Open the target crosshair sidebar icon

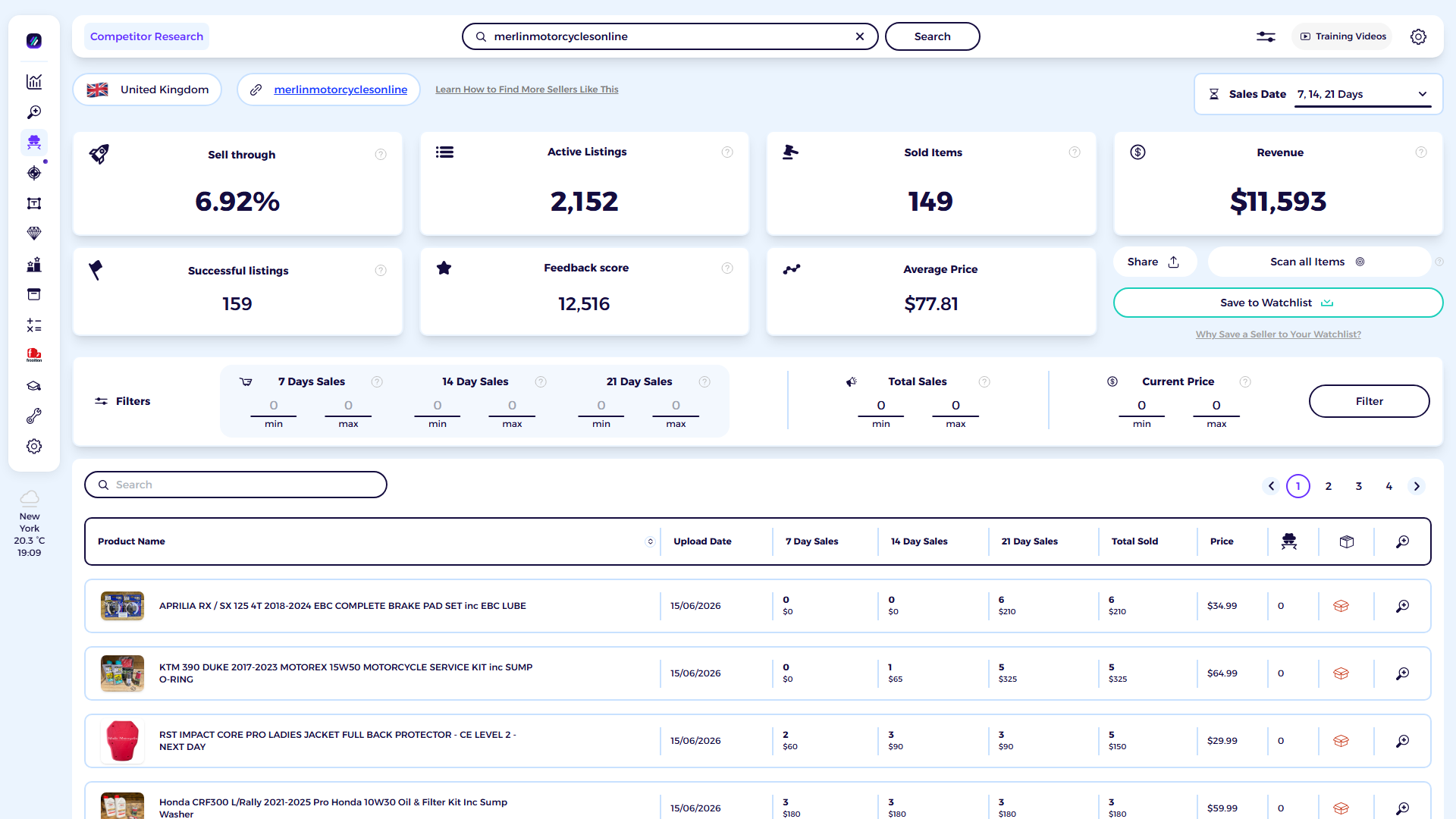(34, 173)
